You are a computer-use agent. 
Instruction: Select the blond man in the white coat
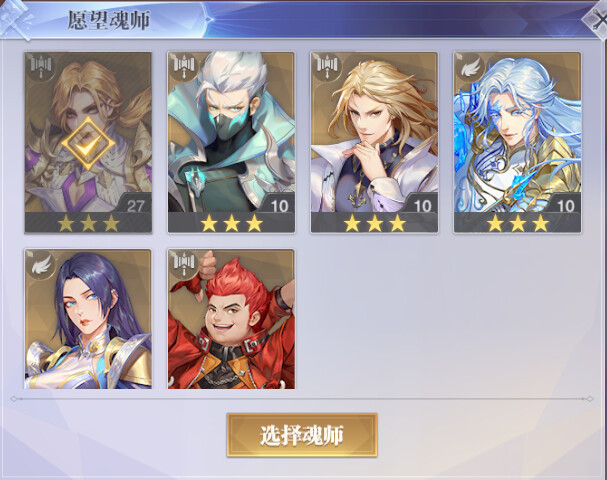[x=374, y=142]
